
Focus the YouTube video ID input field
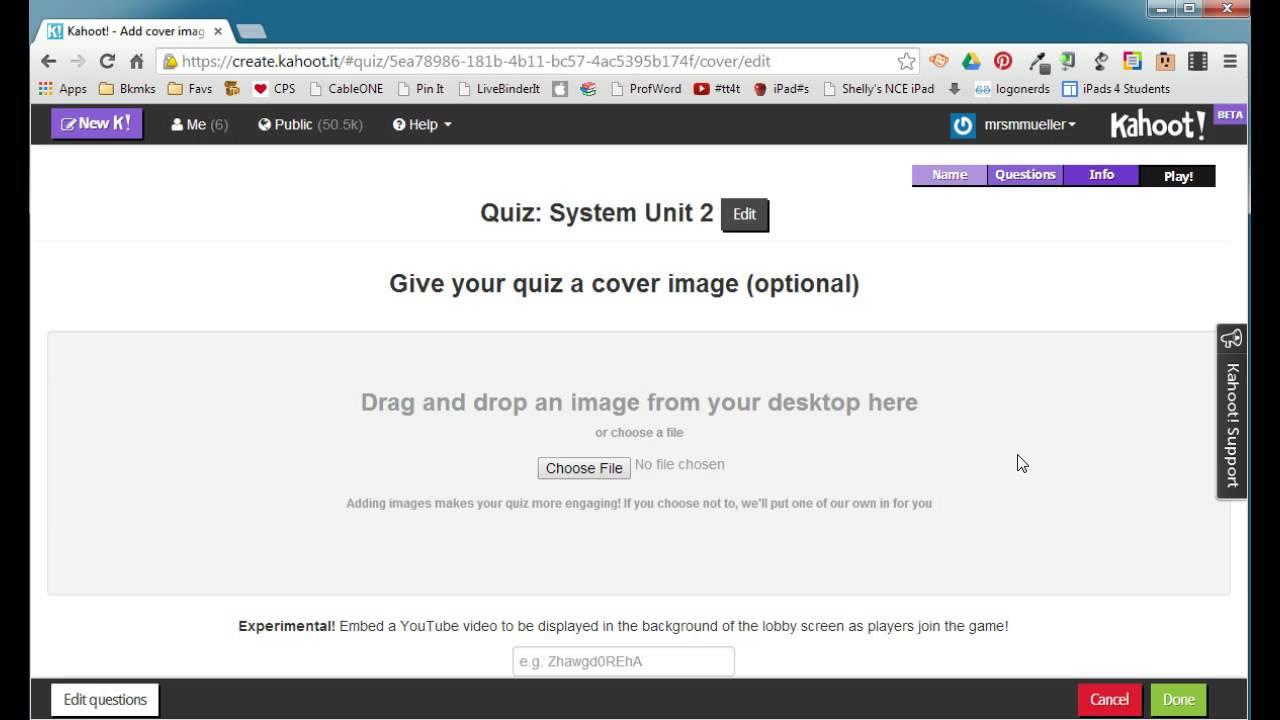623,661
